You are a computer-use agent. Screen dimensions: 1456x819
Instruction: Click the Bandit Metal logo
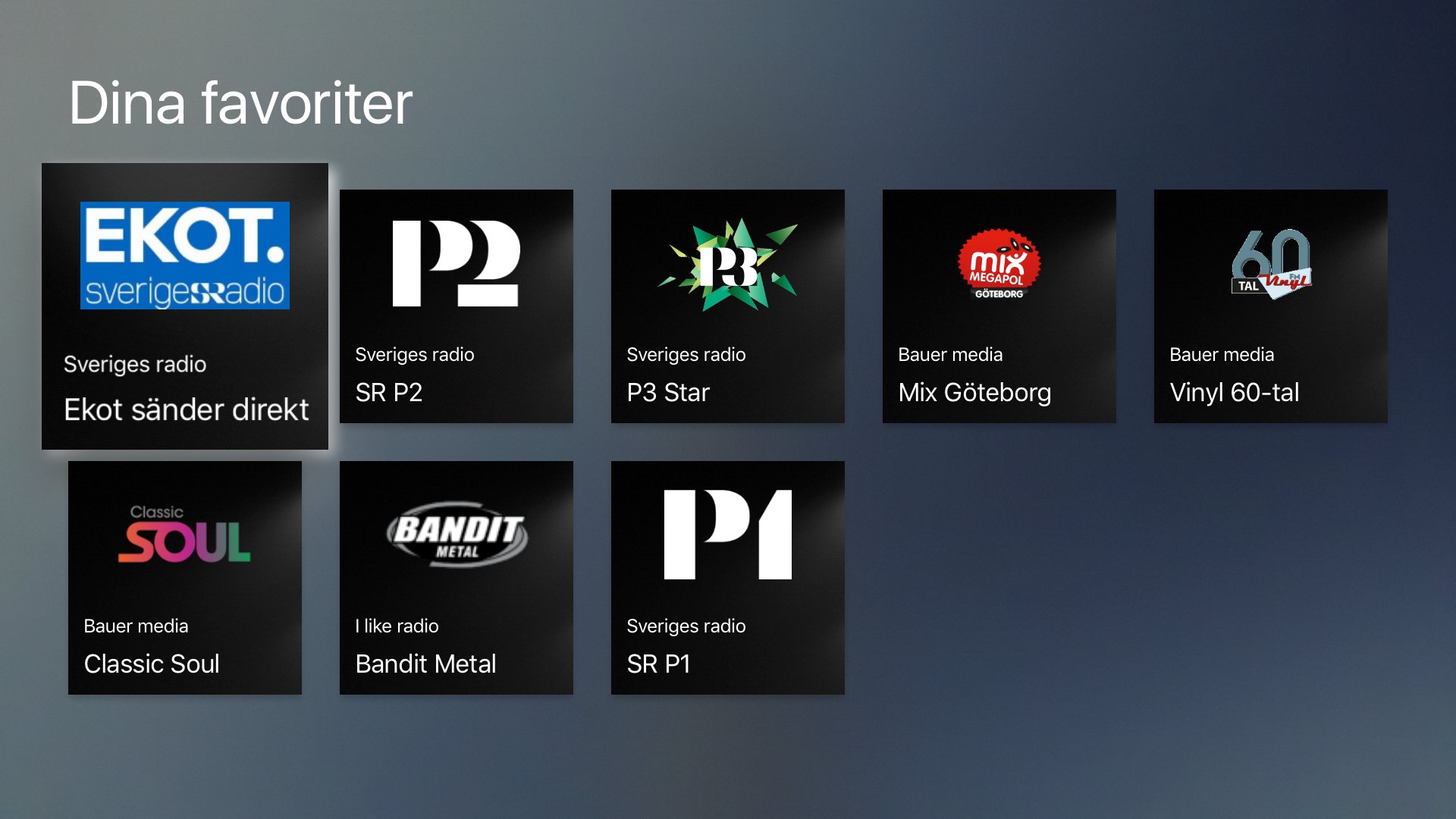457,534
